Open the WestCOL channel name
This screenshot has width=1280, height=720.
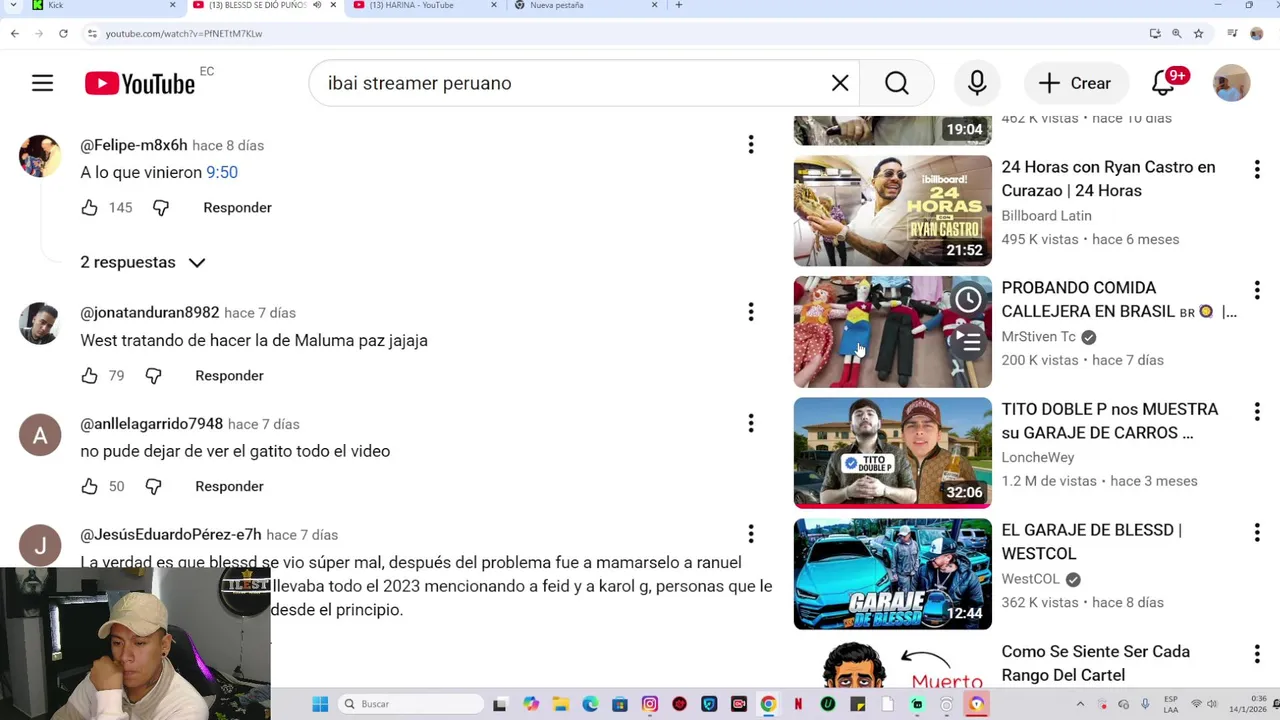pyautogui.click(x=1030, y=579)
